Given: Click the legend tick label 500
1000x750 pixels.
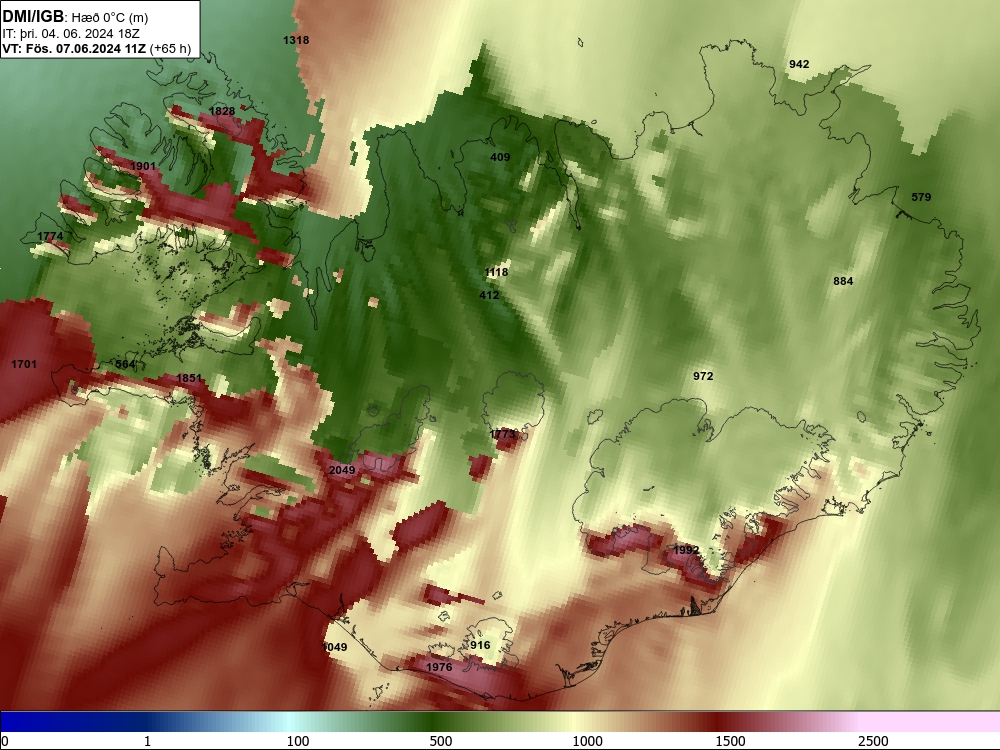Looking at the screenshot, I should 441,741.
